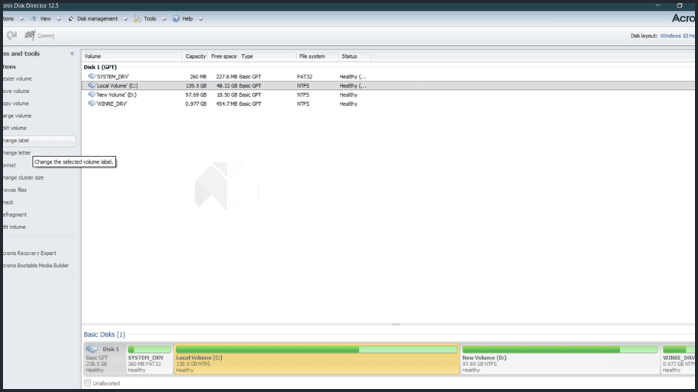
Task: Expand the View menu dropdown arrow
Action: click(x=58, y=19)
